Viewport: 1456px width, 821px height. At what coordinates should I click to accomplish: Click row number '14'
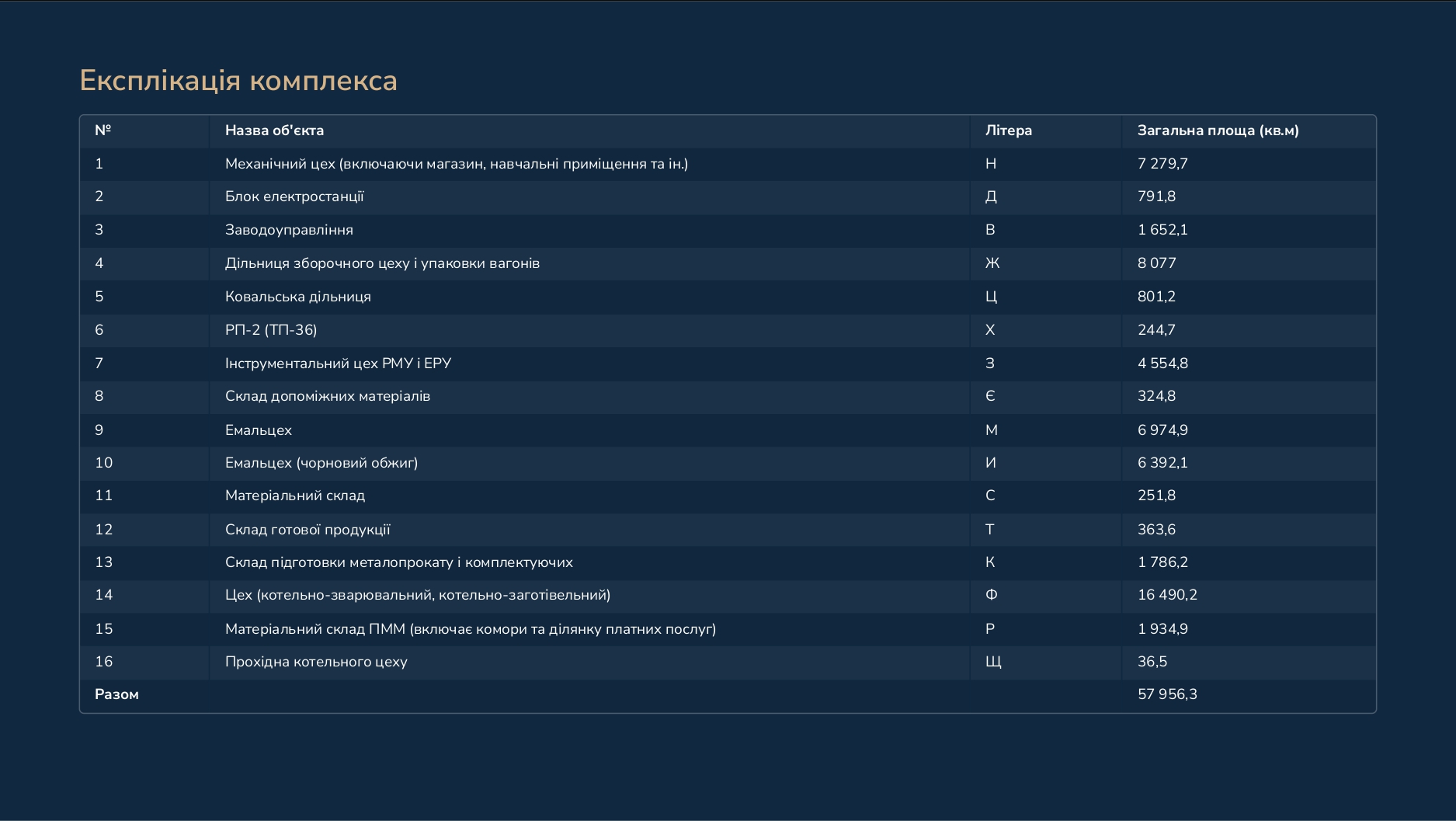[x=103, y=595]
